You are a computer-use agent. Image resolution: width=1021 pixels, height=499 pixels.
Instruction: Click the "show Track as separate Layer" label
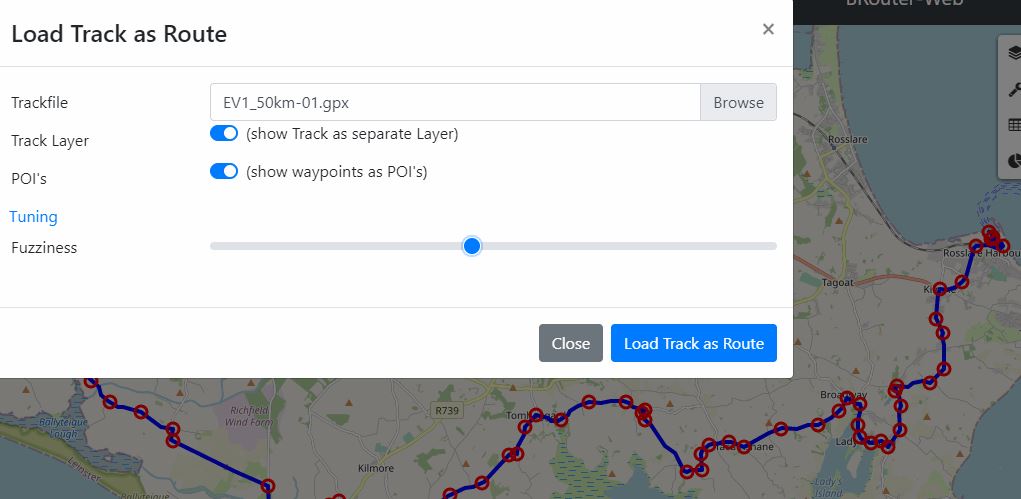[352, 134]
